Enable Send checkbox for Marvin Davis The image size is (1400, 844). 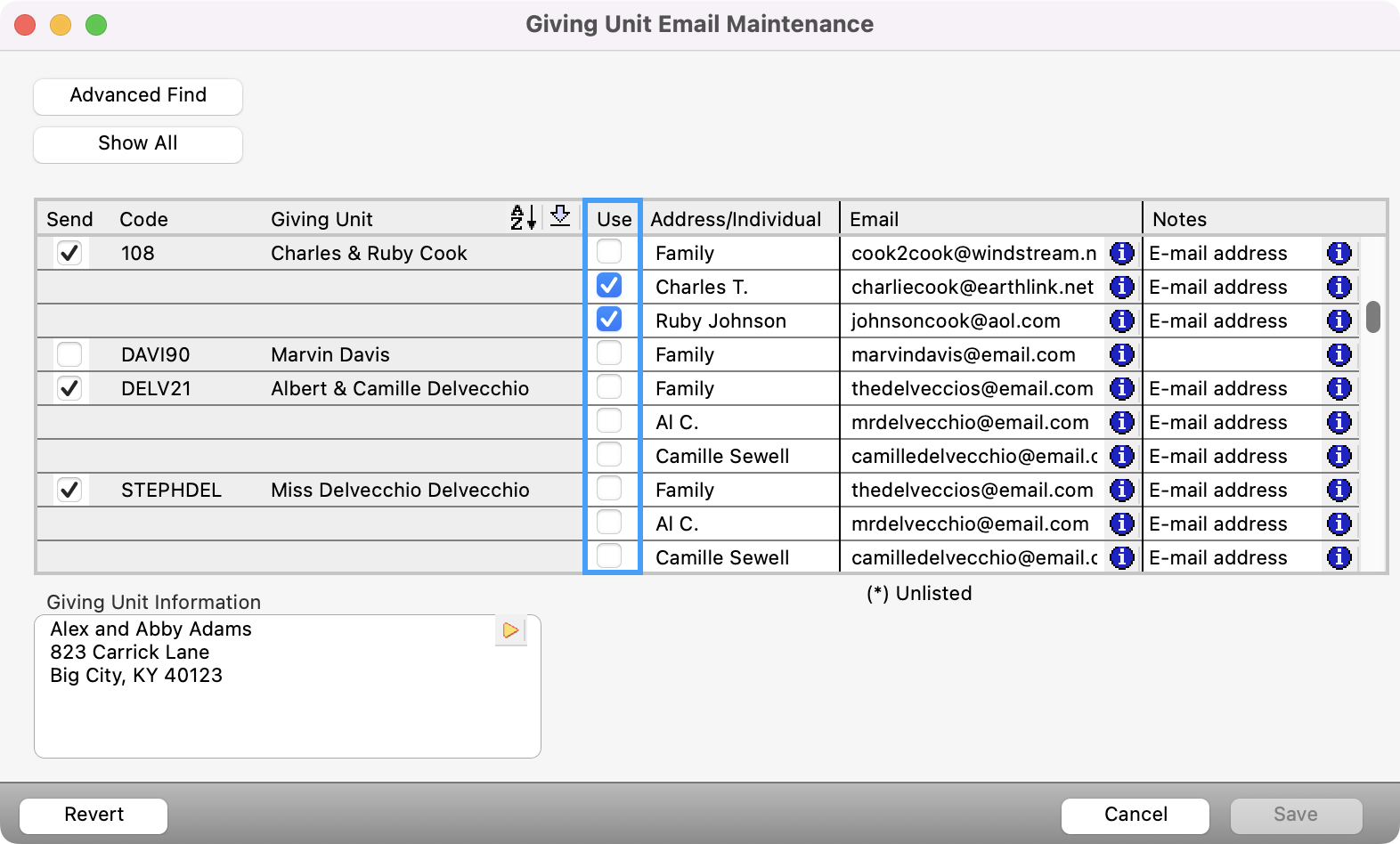[x=69, y=355]
